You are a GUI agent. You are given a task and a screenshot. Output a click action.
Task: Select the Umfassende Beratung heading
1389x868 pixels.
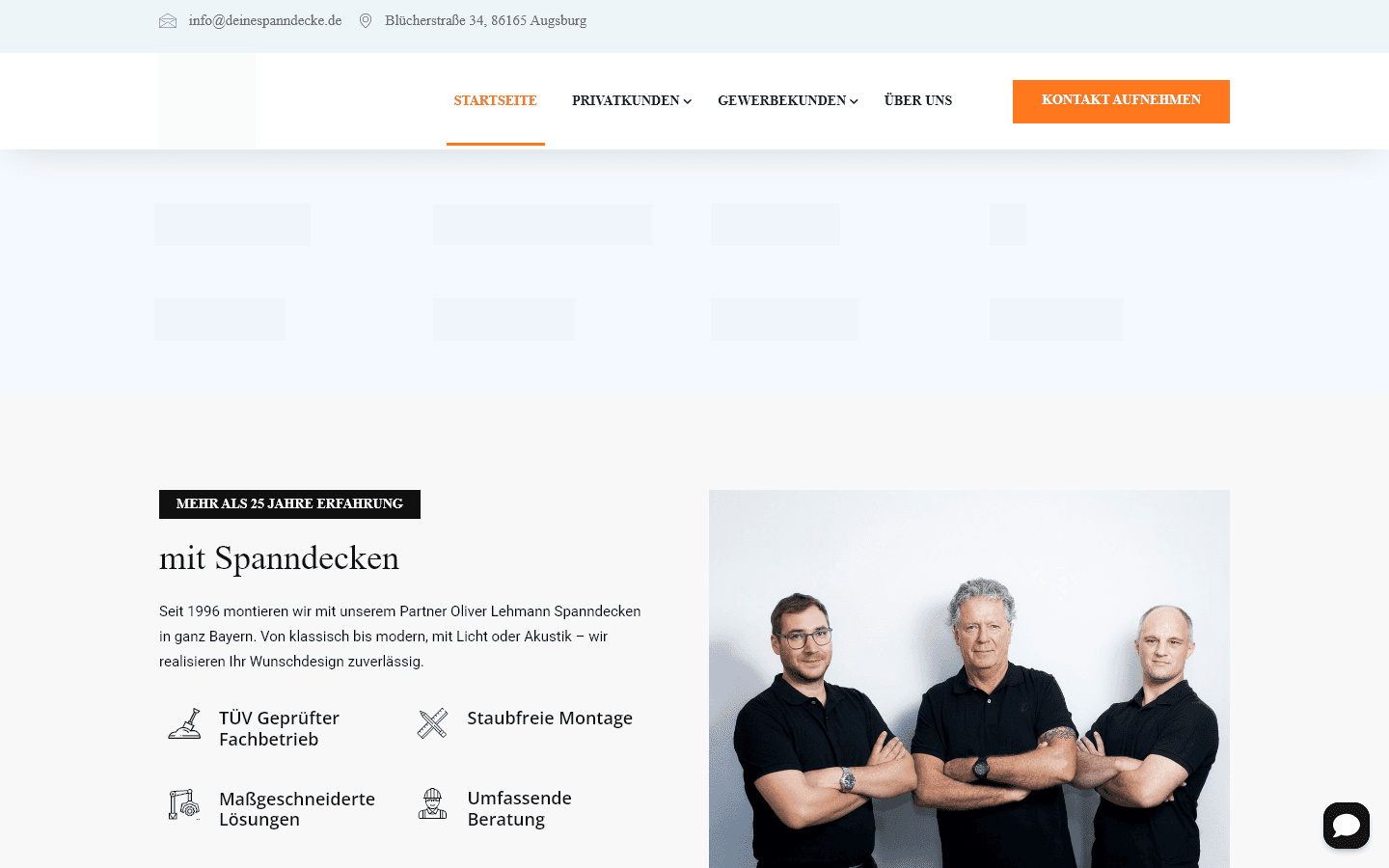(x=519, y=808)
